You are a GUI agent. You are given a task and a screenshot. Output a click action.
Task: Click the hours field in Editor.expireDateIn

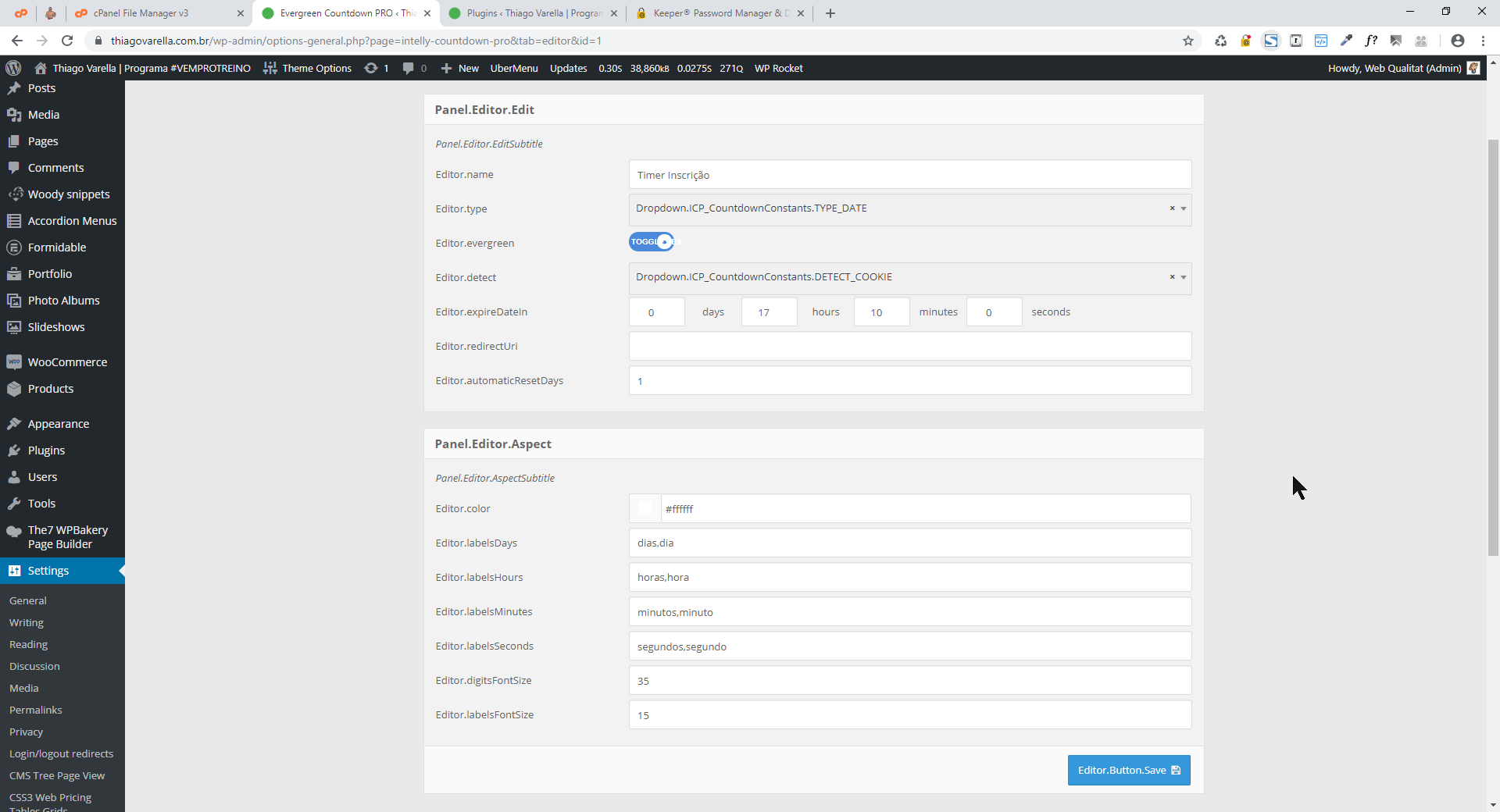(769, 312)
